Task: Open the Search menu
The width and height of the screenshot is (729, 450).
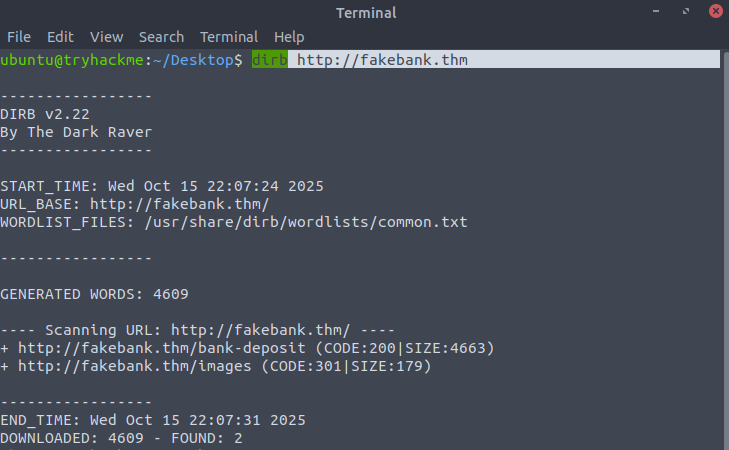Action: (161, 37)
